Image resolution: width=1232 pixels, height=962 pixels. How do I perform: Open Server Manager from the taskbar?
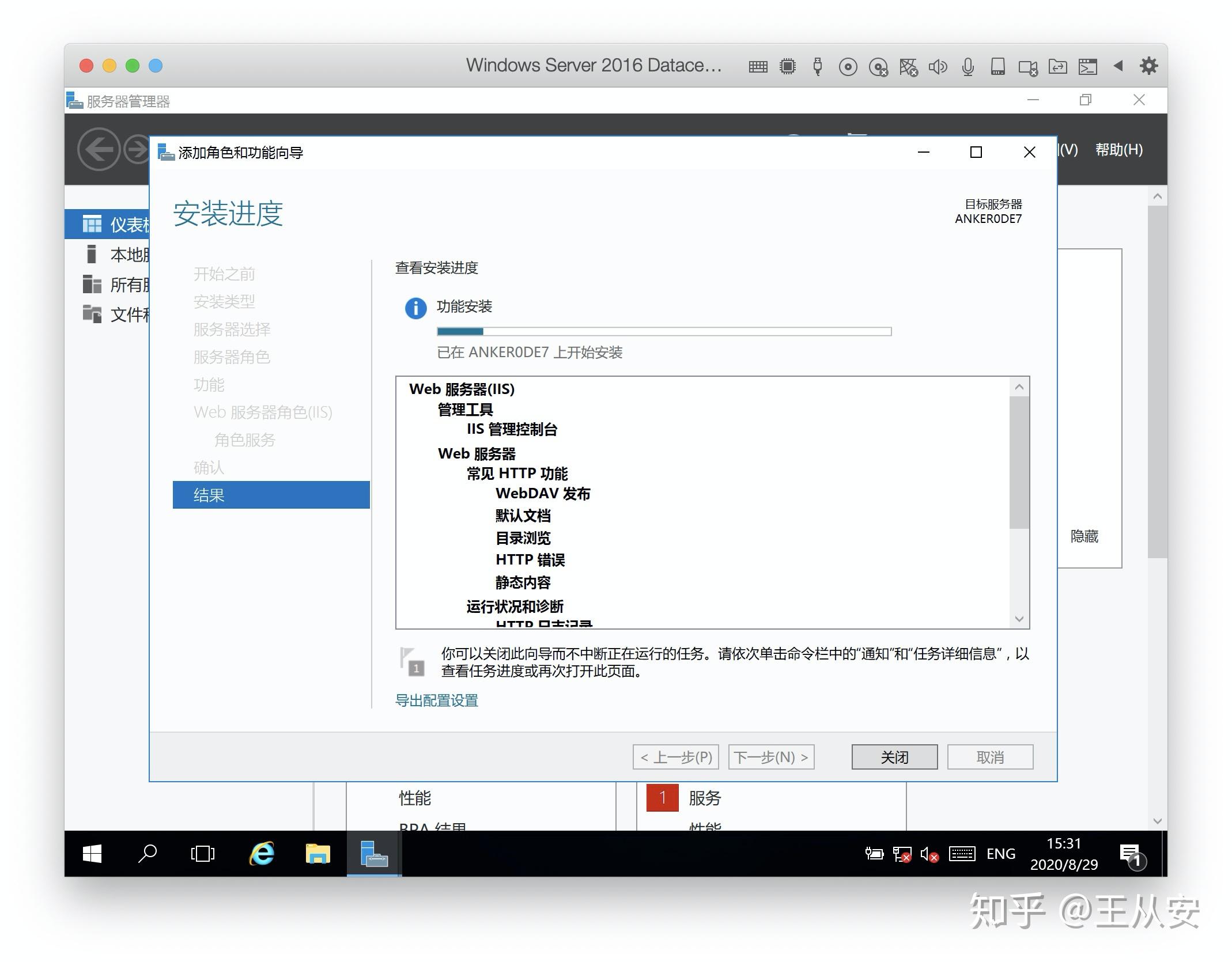[x=373, y=854]
